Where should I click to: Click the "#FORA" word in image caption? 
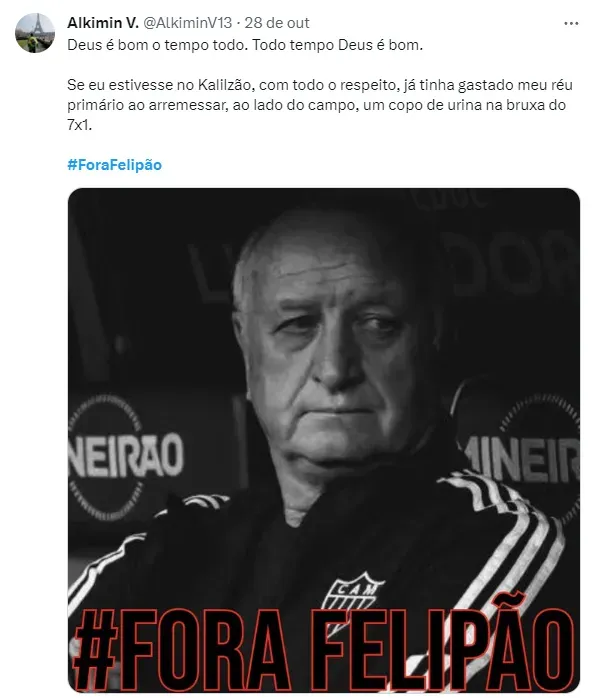pyautogui.click(x=182, y=648)
